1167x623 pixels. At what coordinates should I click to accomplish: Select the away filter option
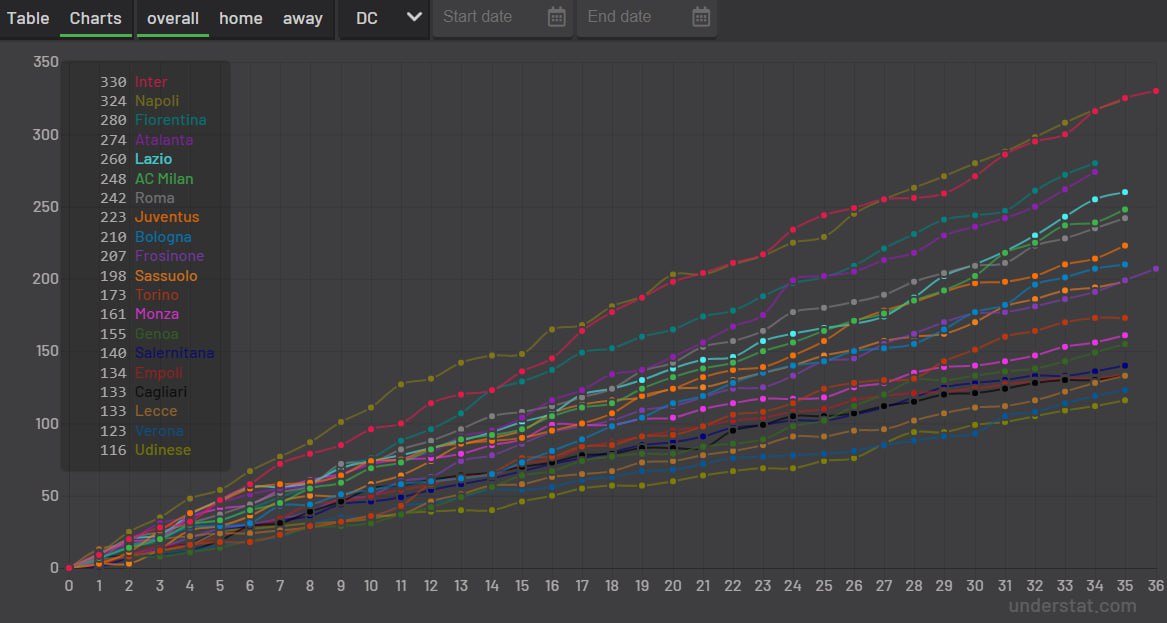coord(302,18)
